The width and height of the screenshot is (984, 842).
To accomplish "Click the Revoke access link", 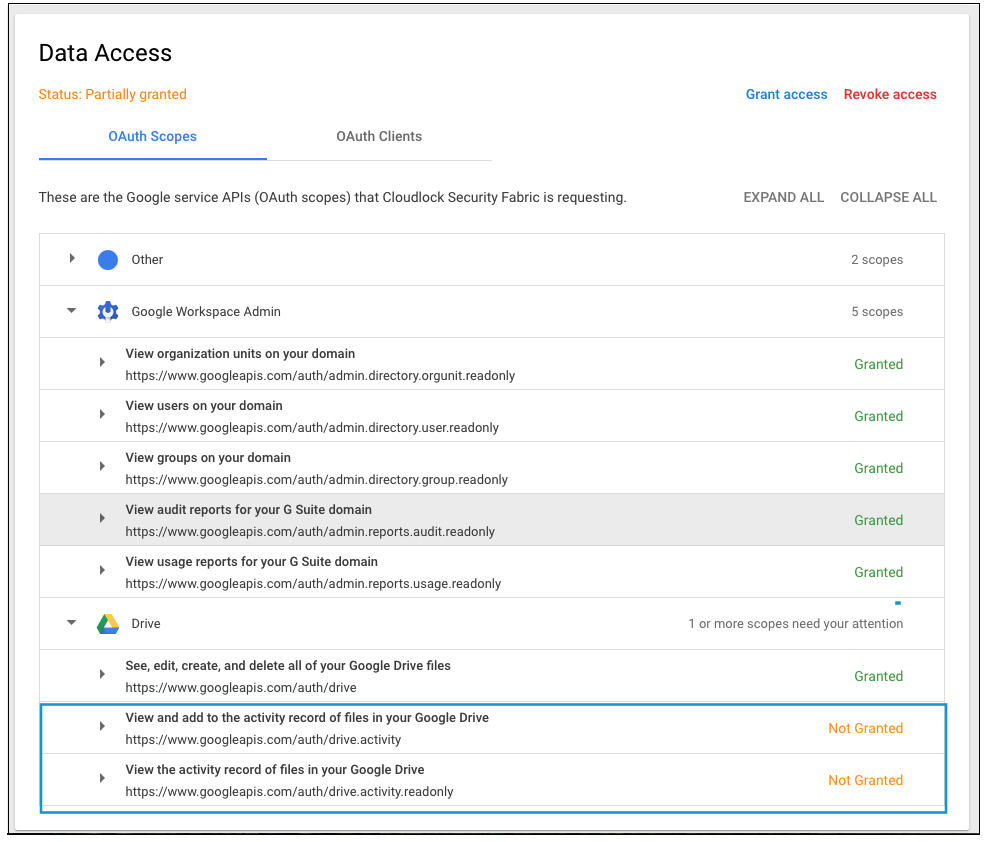I will pos(890,95).
